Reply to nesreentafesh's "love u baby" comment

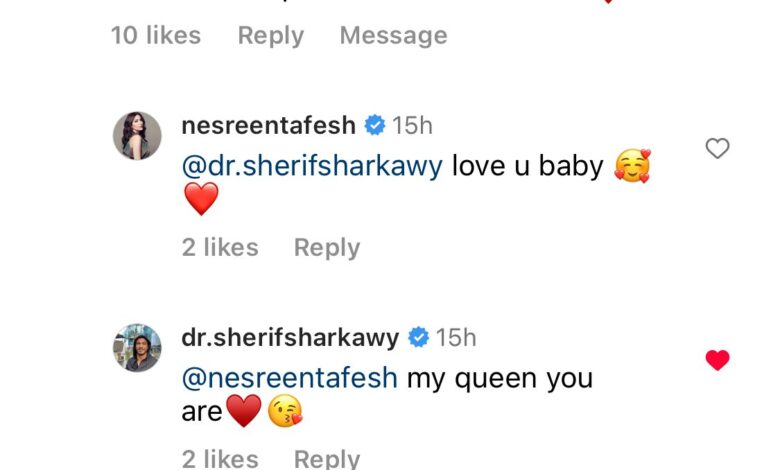click(326, 247)
